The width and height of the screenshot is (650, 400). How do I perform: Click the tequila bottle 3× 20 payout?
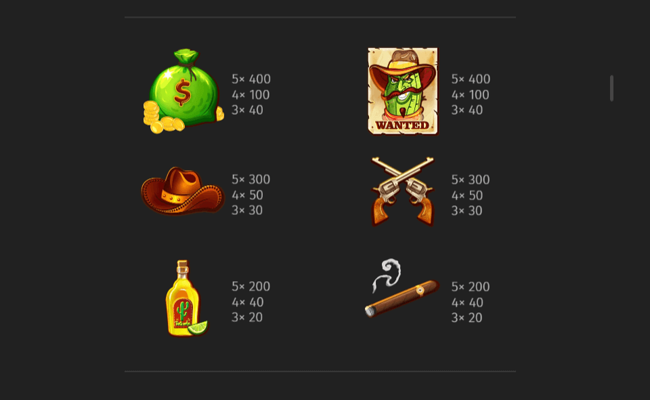click(x=247, y=317)
